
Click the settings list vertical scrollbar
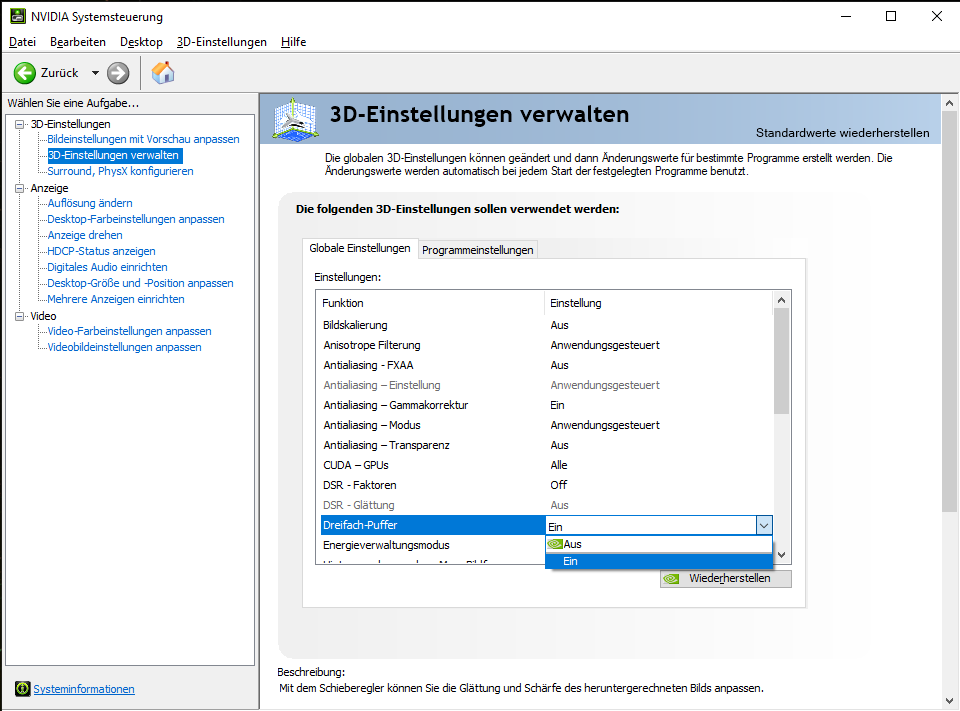click(781, 360)
